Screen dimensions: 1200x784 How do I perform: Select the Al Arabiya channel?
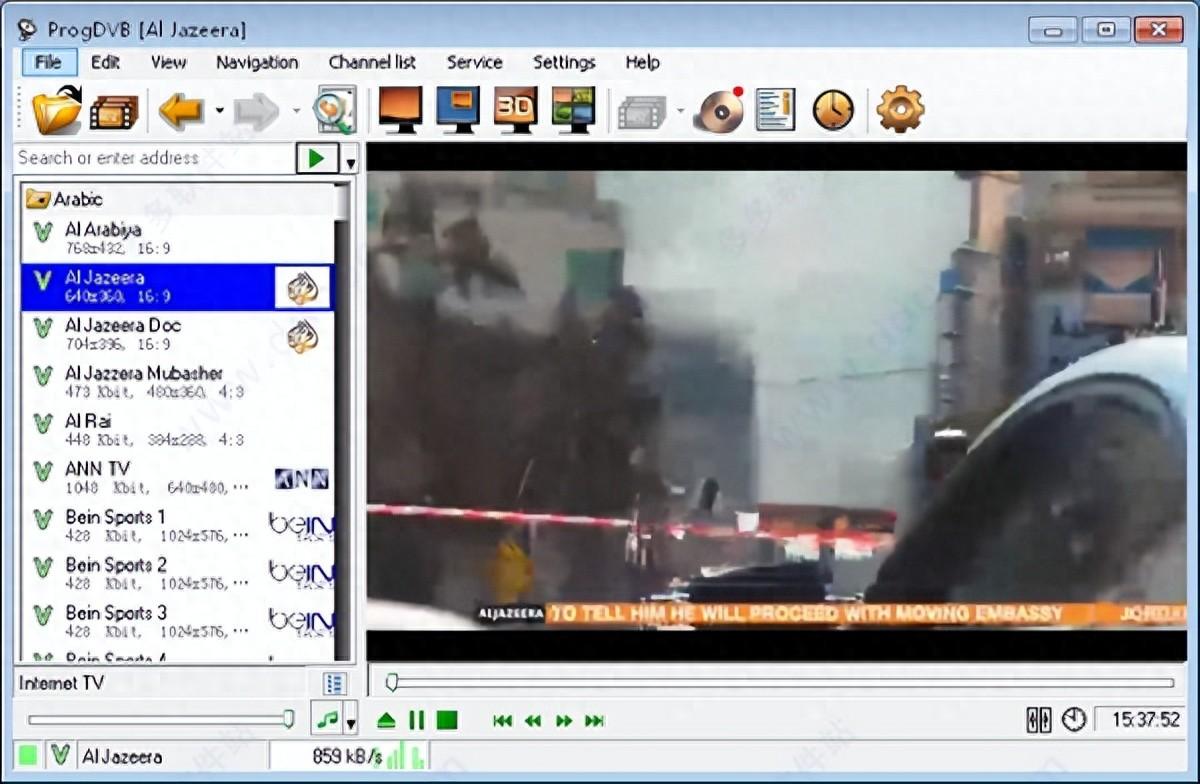click(x=178, y=238)
